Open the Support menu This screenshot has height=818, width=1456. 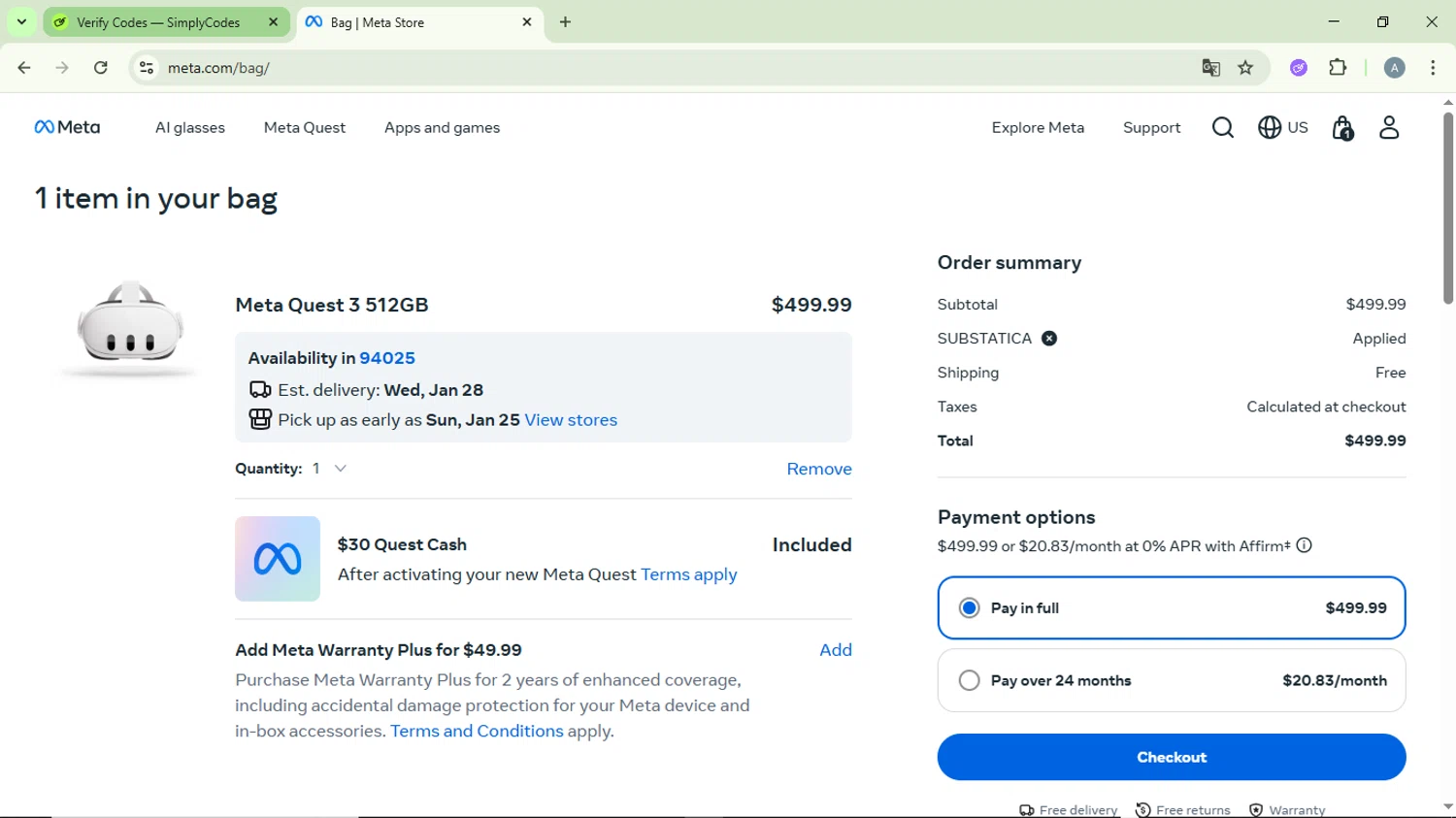click(1151, 128)
